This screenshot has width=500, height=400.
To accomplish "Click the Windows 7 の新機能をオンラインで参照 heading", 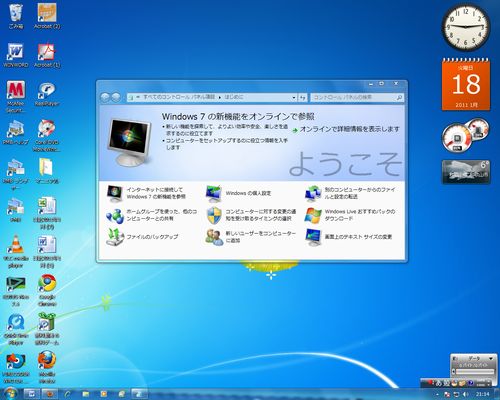I will [x=238, y=117].
